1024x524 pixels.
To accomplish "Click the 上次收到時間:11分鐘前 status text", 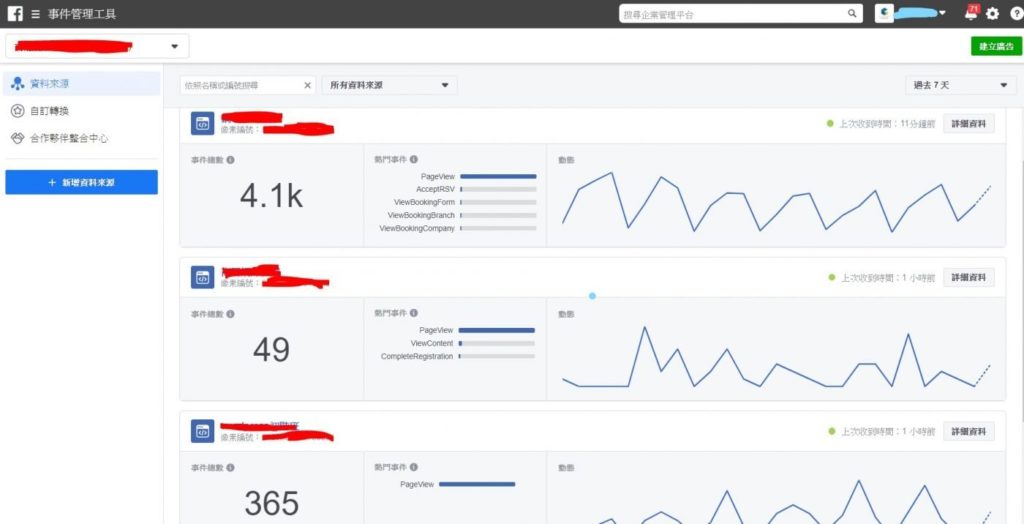I will [x=887, y=123].
